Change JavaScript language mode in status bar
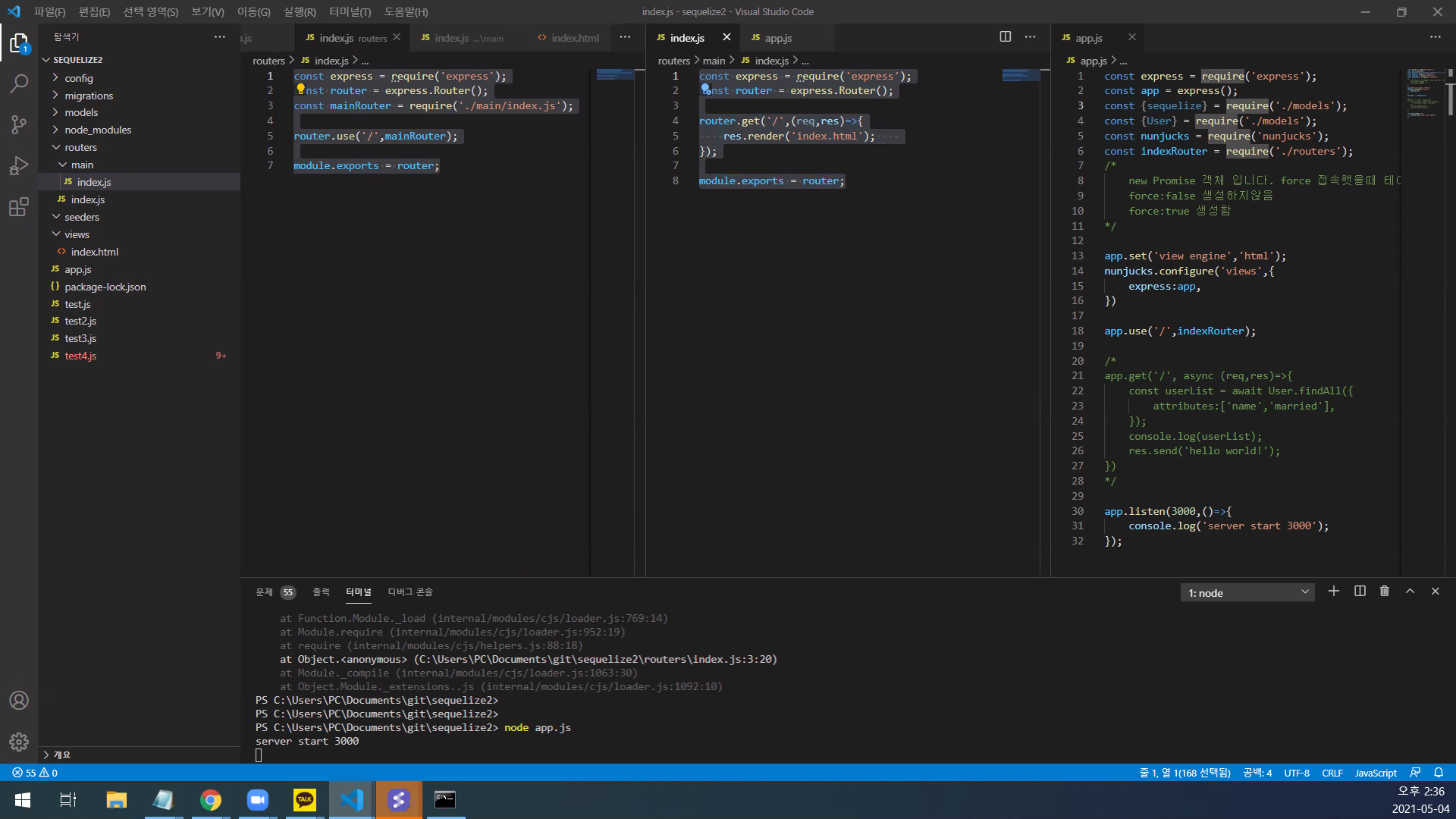 tap(1376, 773)
